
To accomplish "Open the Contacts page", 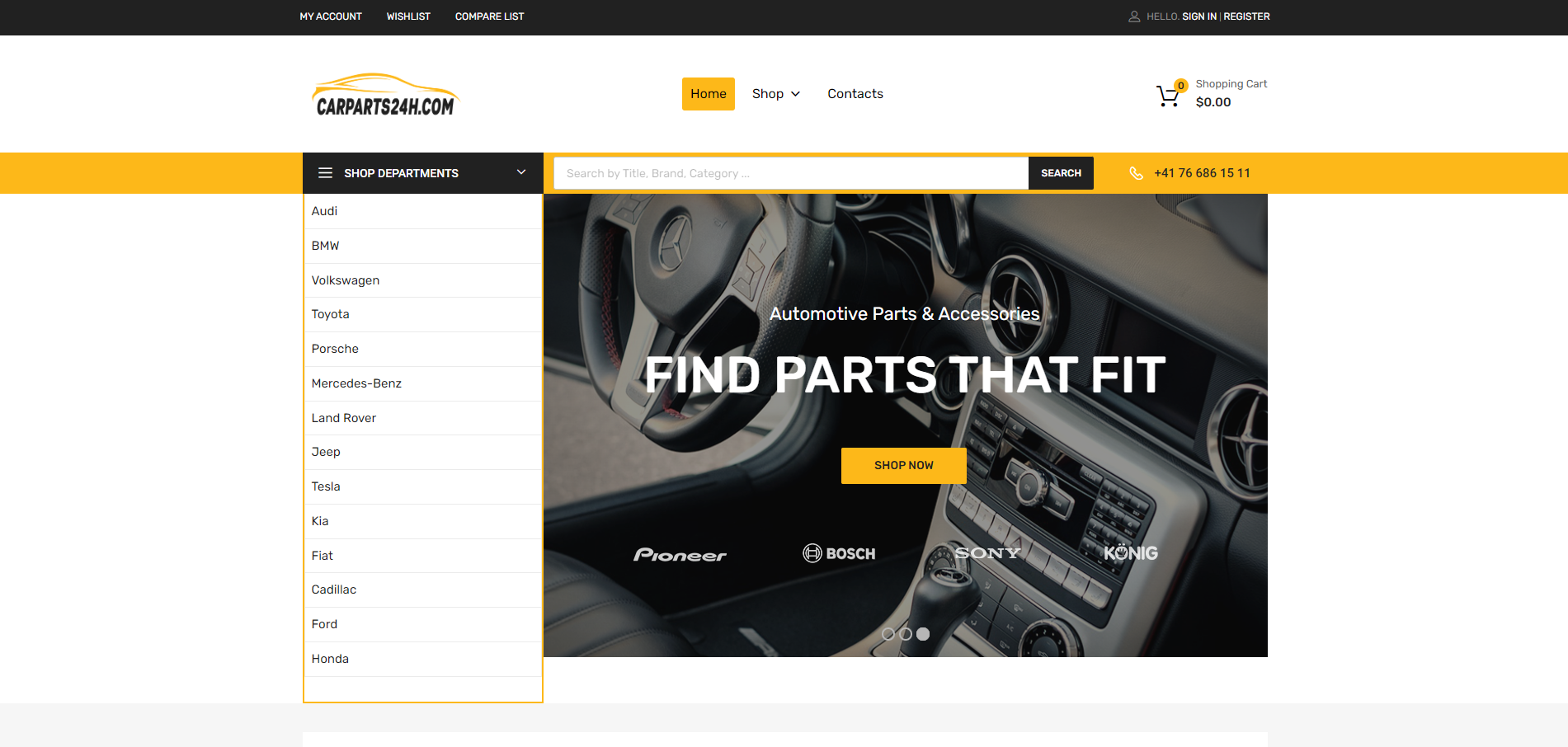I will click(x=855, y=94).
